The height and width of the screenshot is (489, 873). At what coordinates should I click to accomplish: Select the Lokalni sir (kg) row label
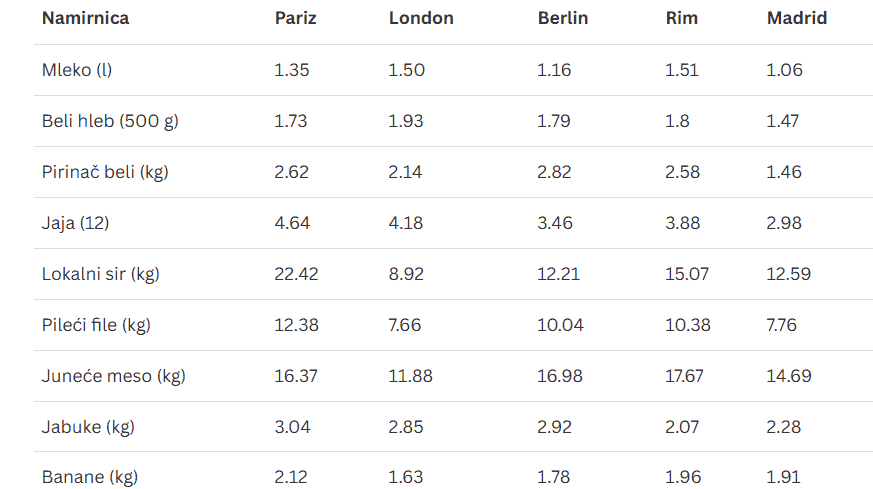point(101,274)
